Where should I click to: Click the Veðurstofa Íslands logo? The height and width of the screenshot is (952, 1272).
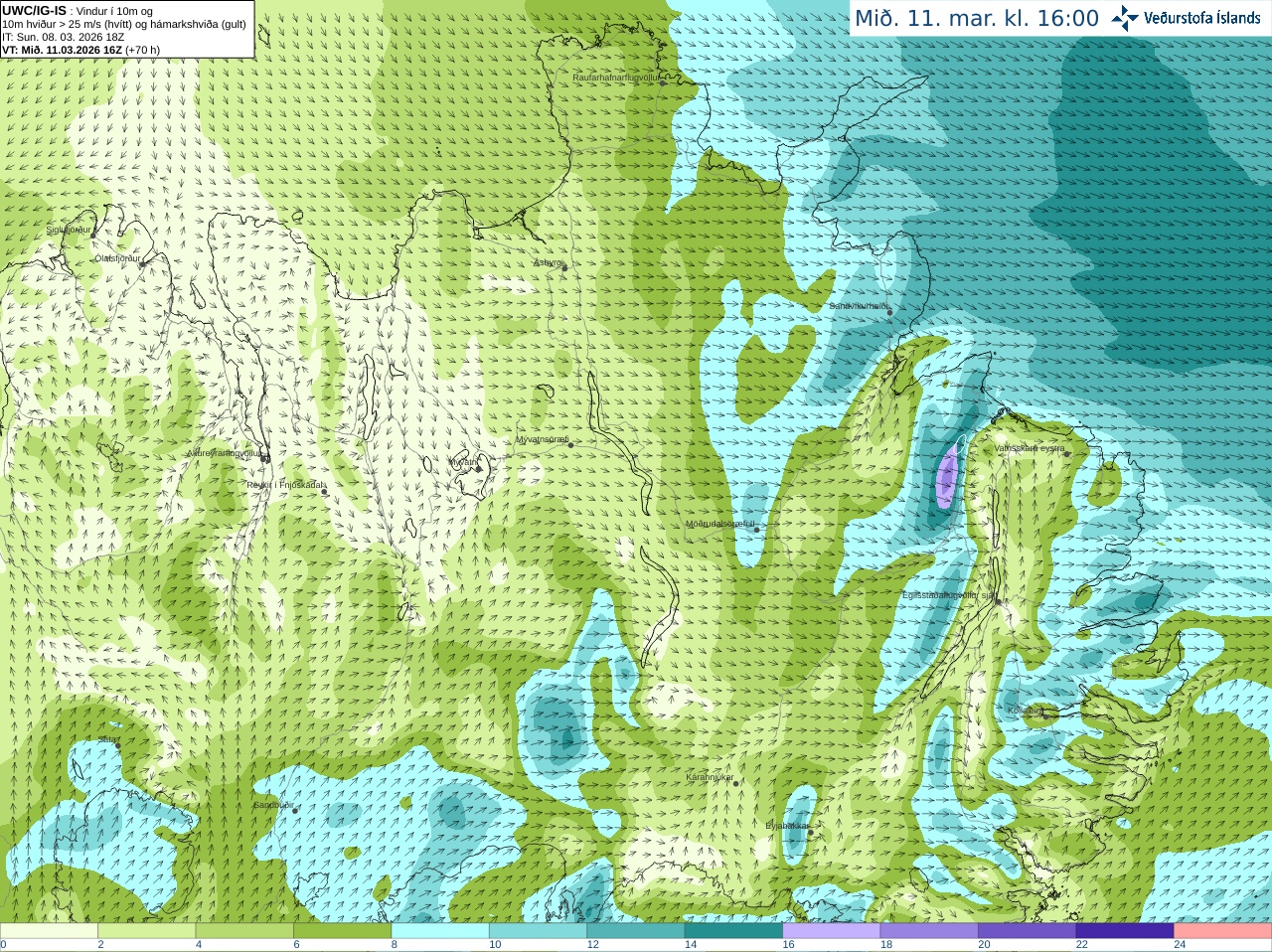point(1187,18)
